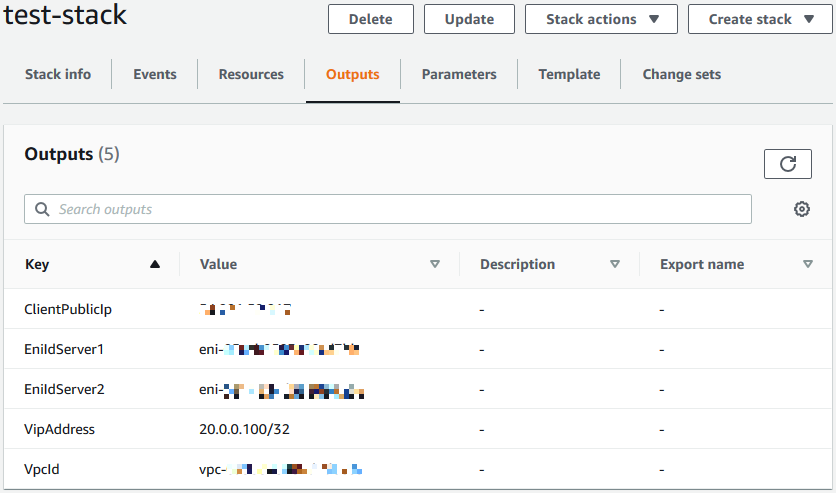Open Description column sort arrow
Image resolution: width=836 pixels, height=493 pixels.
click(614, 265)
